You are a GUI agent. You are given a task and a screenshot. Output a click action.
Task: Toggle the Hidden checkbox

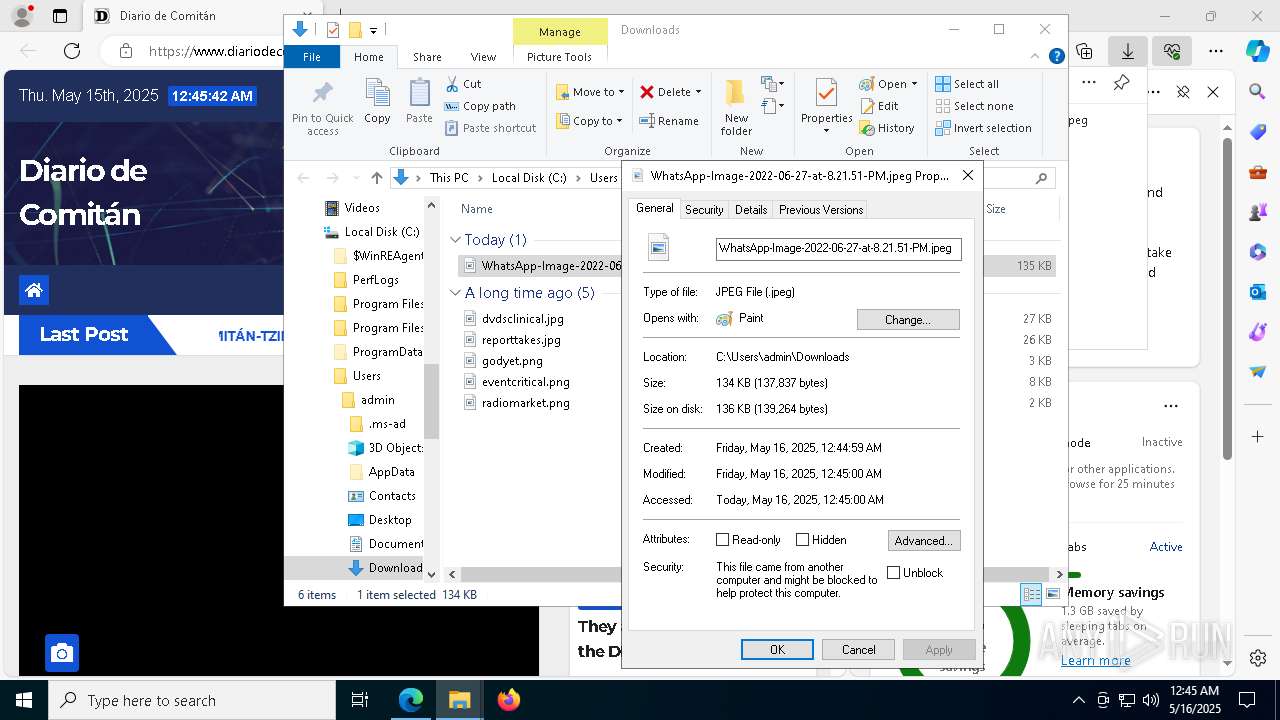click(802, 540)
